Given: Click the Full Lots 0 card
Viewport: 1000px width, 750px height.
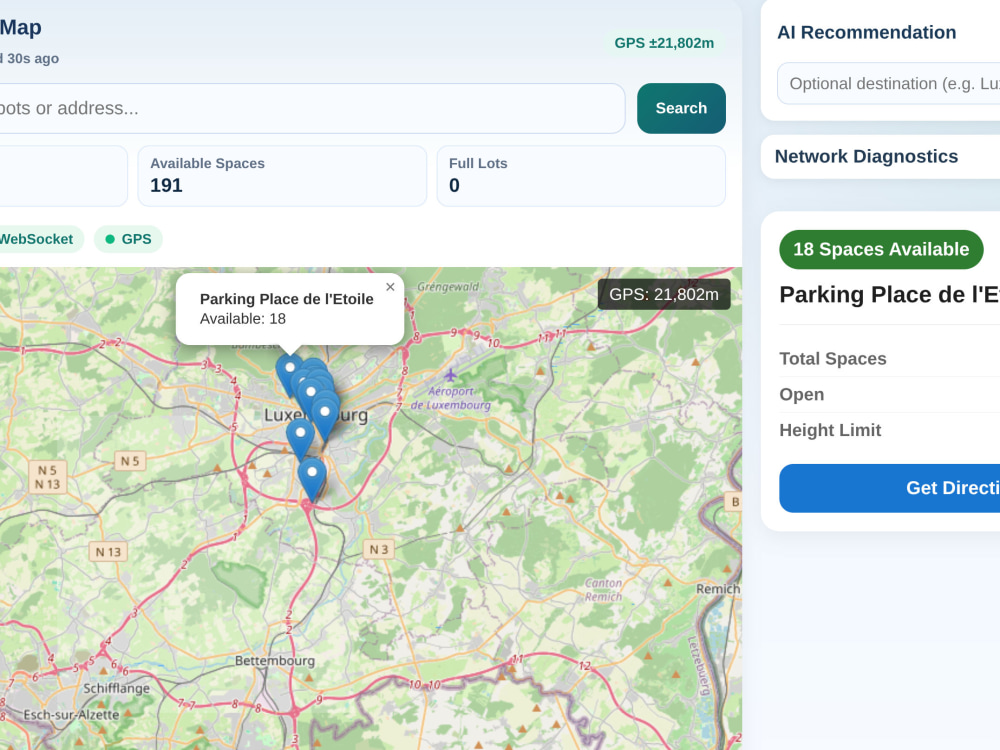Looking at the screenshot, I should 581,176.
